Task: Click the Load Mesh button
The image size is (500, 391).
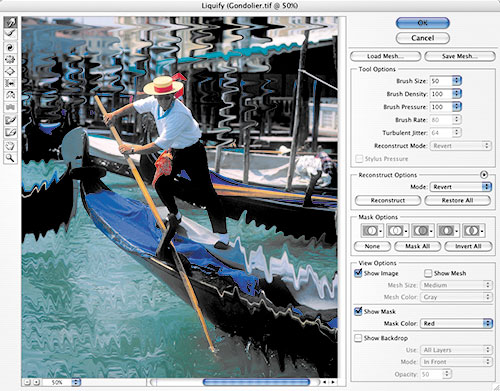Action: point(385,56)
